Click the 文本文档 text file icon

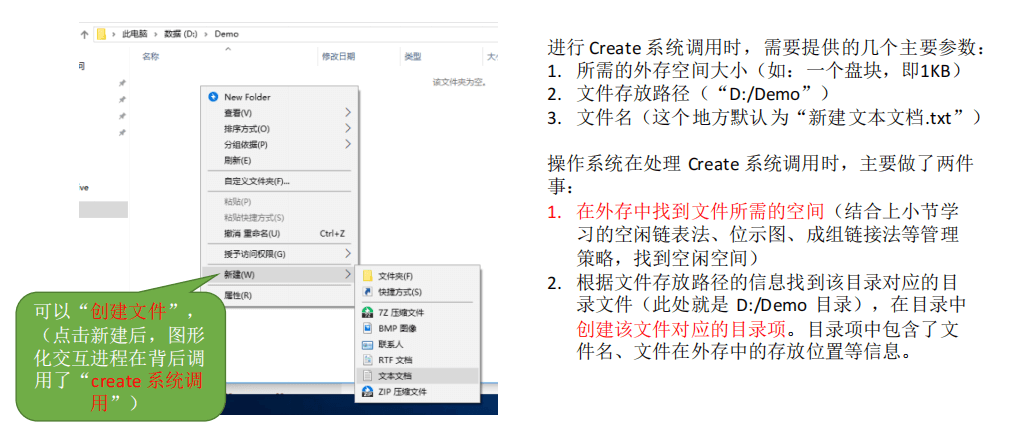pyautogui.click(x=367, y=376)
